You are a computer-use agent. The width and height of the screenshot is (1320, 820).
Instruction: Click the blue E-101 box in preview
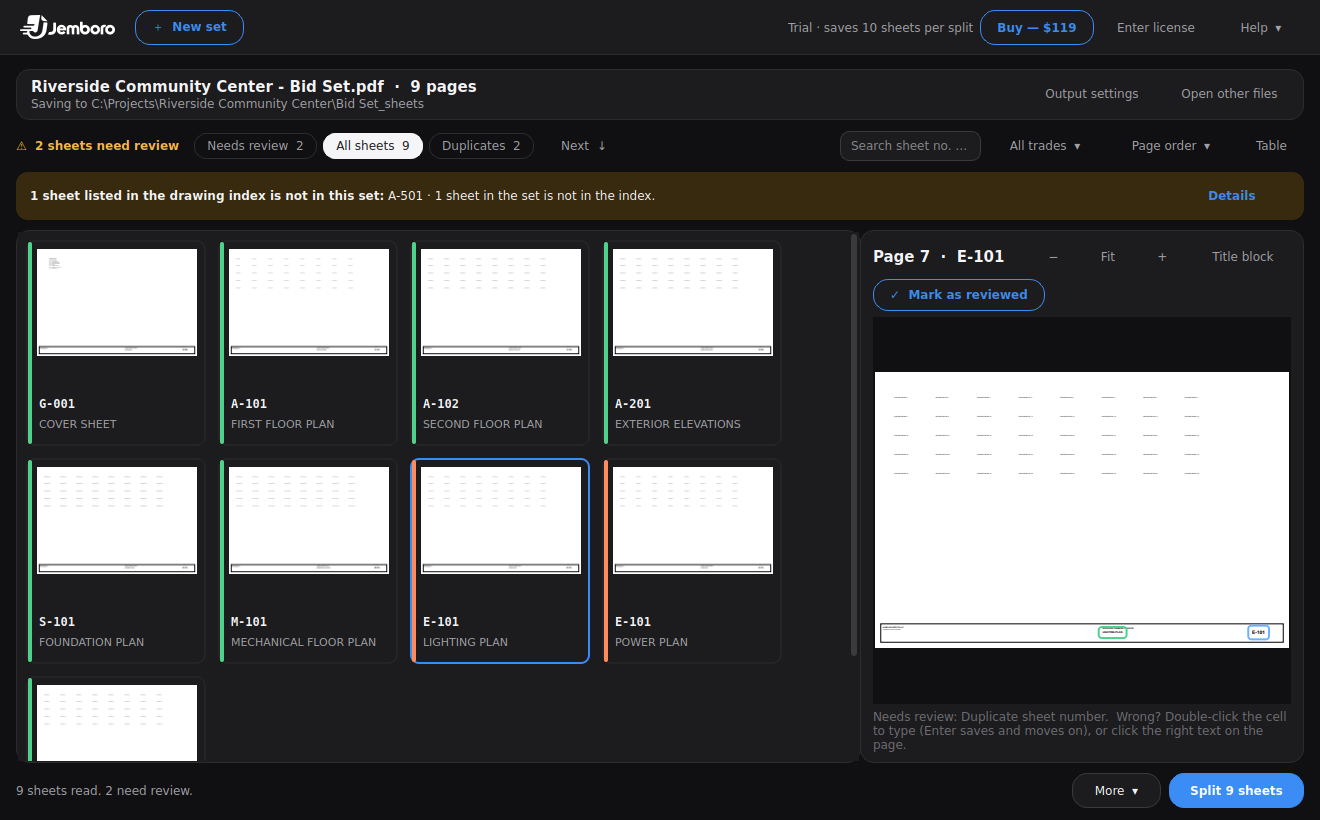pos(1258,632)
